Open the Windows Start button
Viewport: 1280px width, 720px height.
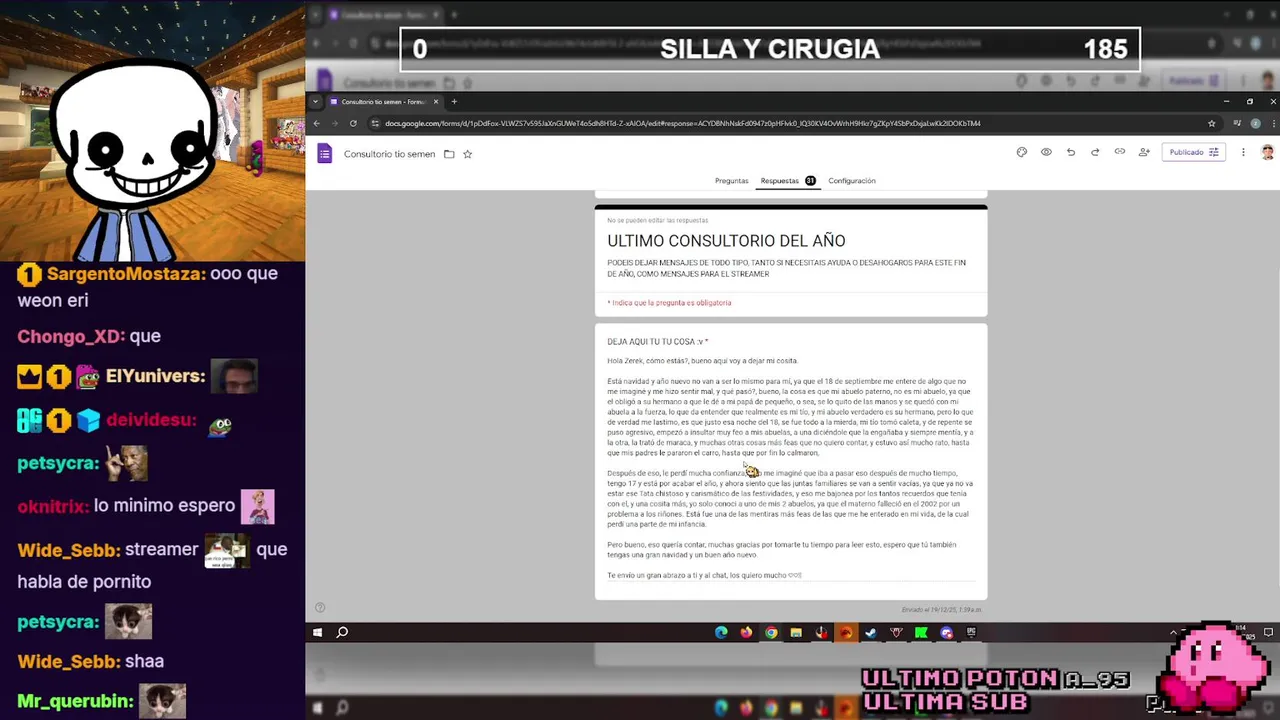click(317, 632)
